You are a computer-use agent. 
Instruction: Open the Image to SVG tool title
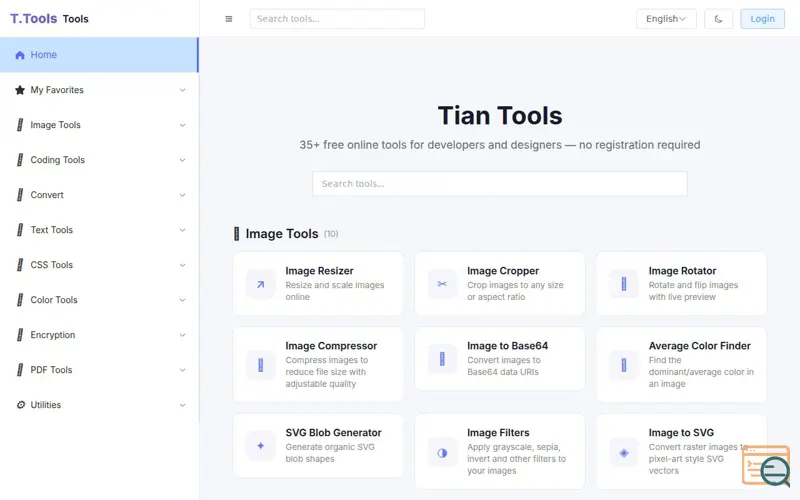[681, 433]
